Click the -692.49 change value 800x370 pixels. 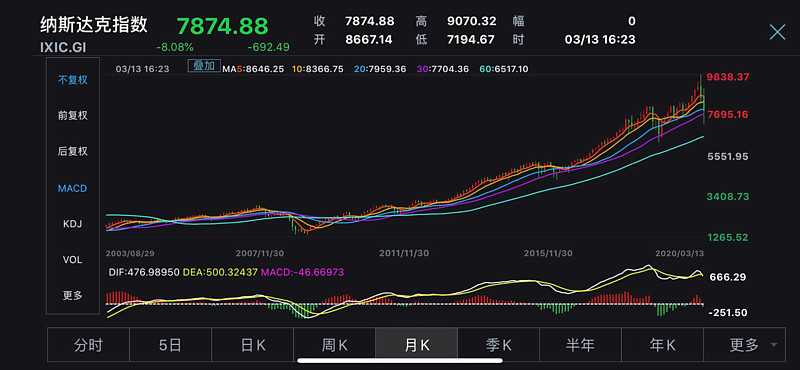268,47
